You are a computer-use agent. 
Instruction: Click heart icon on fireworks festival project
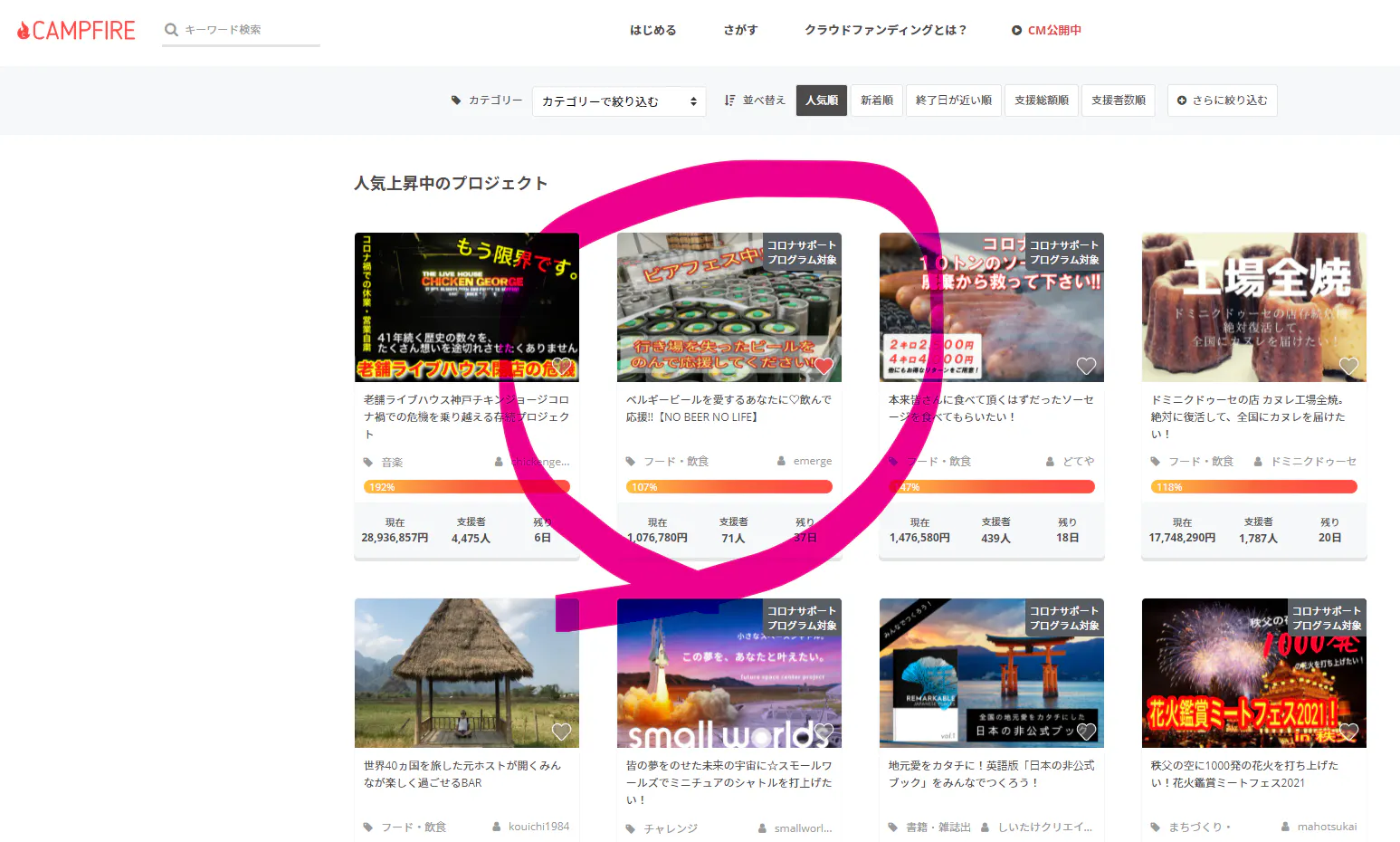click(x=1348, y=732)
